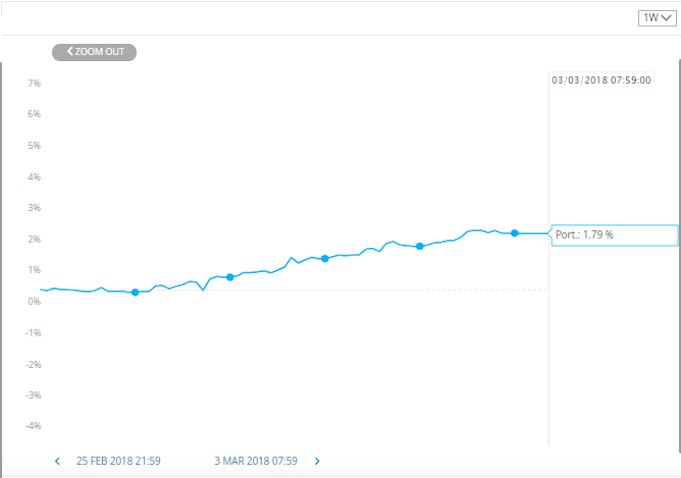Click the right-side vertical scrollbar
The image size is (681, 478).
point(679,256)
